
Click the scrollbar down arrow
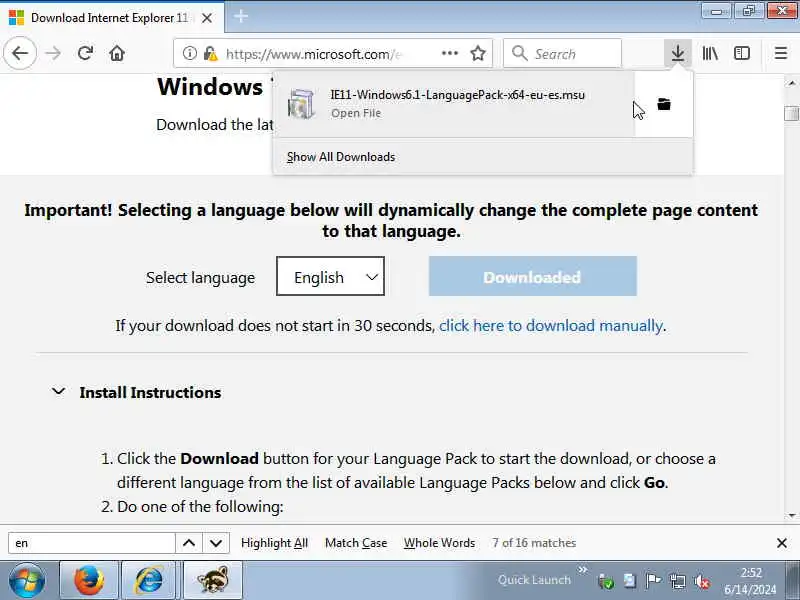pyautogui.click(x=792, y=515)
